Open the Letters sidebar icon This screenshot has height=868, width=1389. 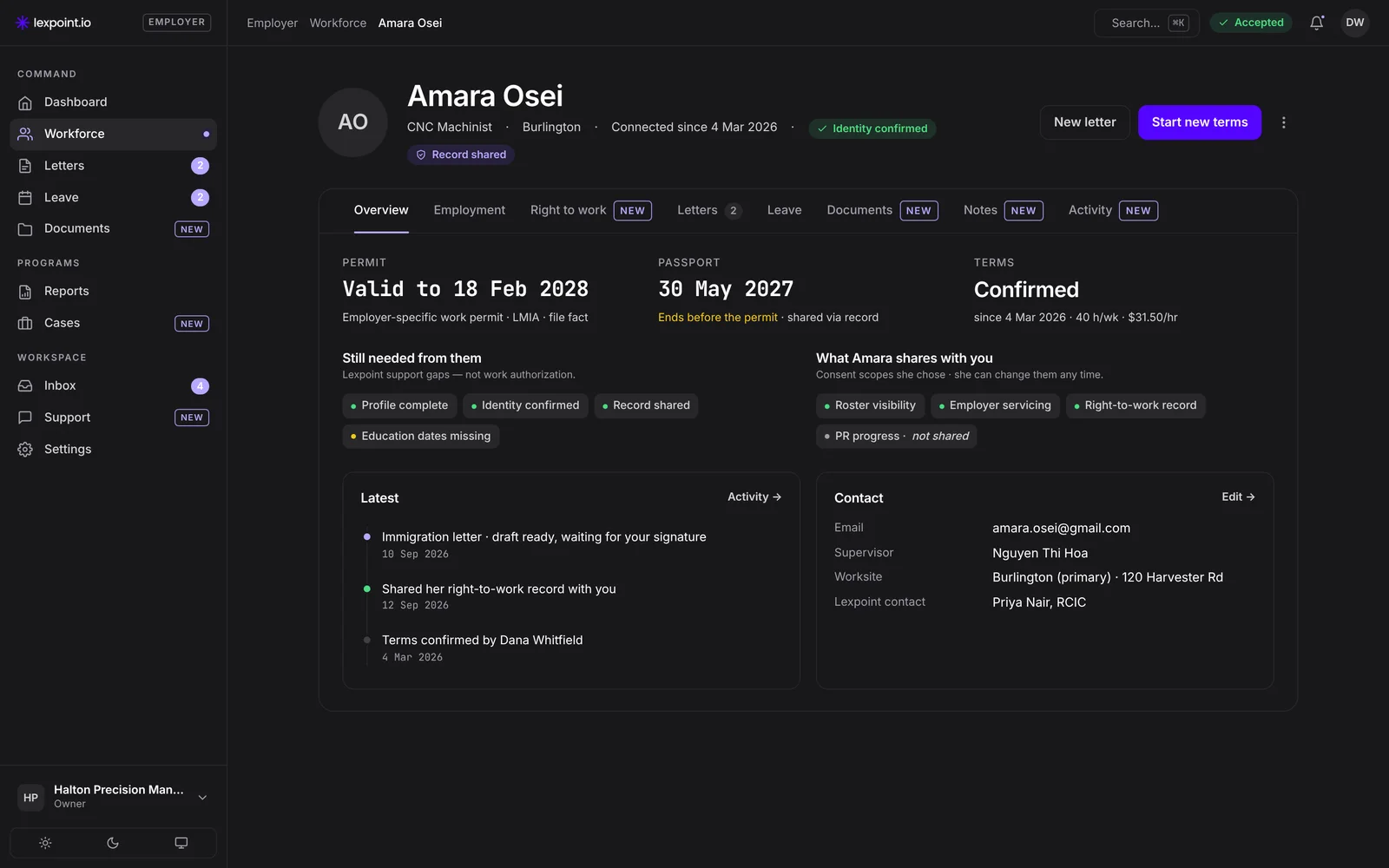coord(25,166)
